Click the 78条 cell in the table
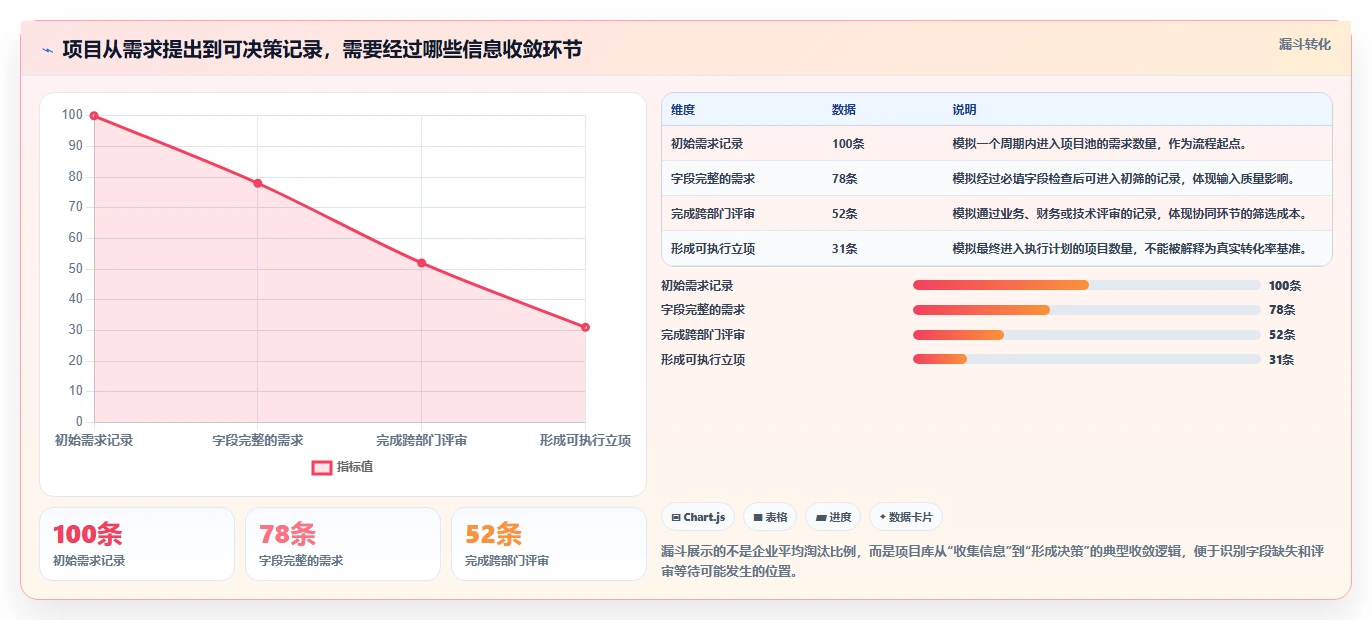The height and width of the screenshot is (620, 1372). (x=845, y=179)
